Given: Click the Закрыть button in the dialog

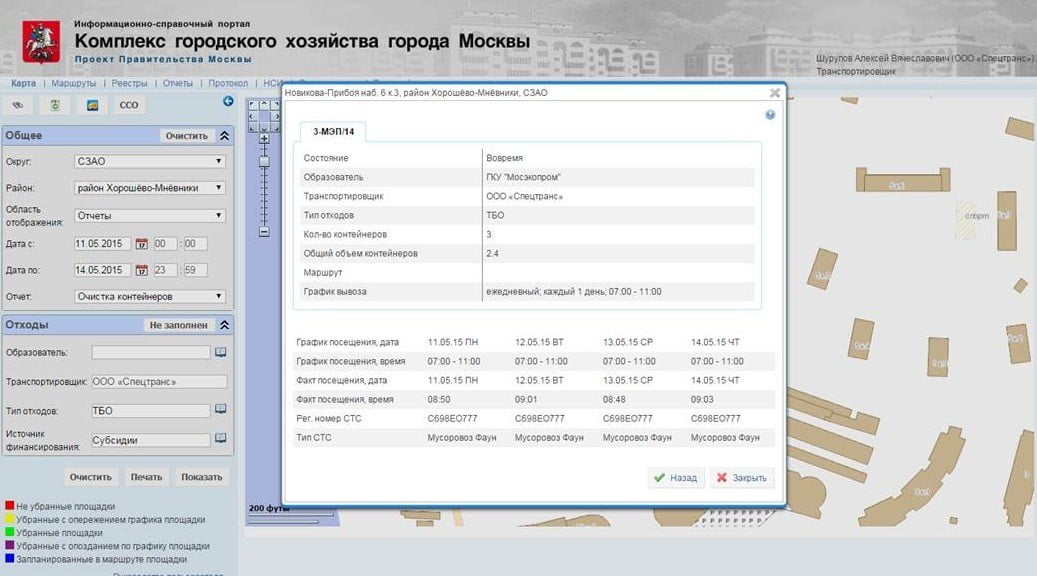Looking at the screenshot, I should click(742, 477).
